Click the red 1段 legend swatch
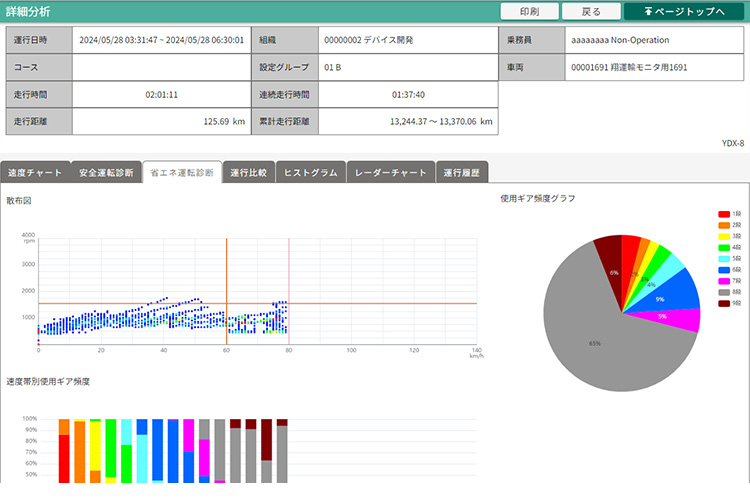Image resolution: width=750 pixels, height=500 pixels. [x=725, y=215]
